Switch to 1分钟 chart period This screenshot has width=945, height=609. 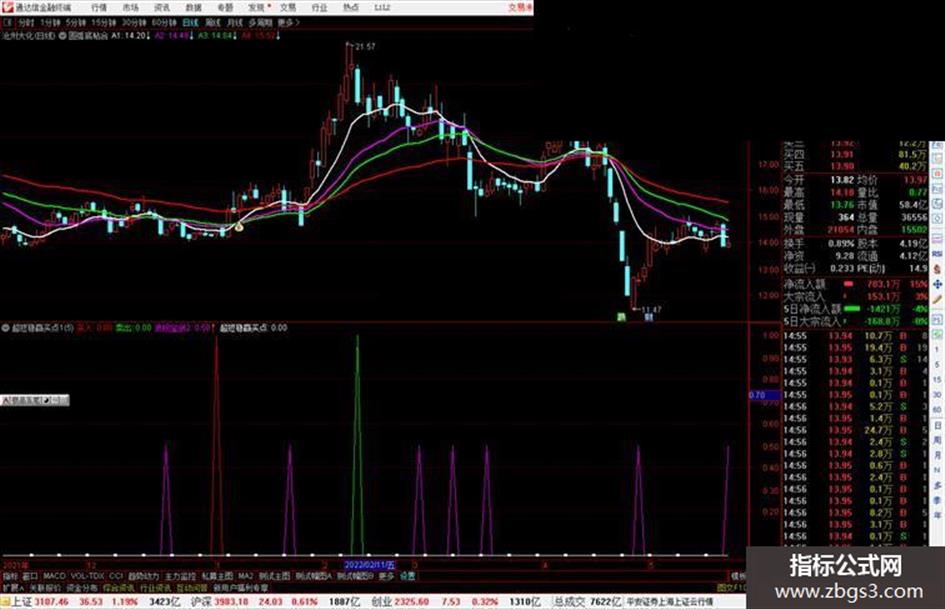click(x=51, y=23)
